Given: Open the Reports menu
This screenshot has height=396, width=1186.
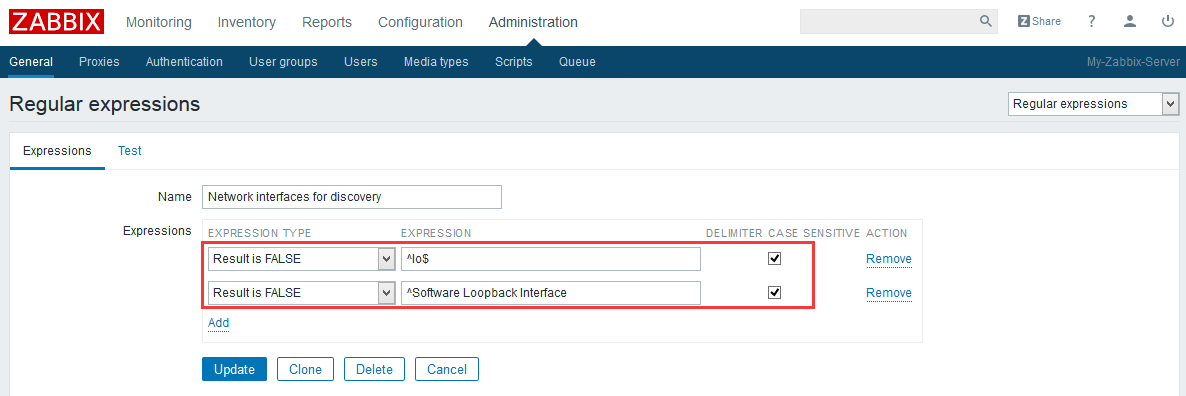Looking at the screenshot, I should point(327,23).
